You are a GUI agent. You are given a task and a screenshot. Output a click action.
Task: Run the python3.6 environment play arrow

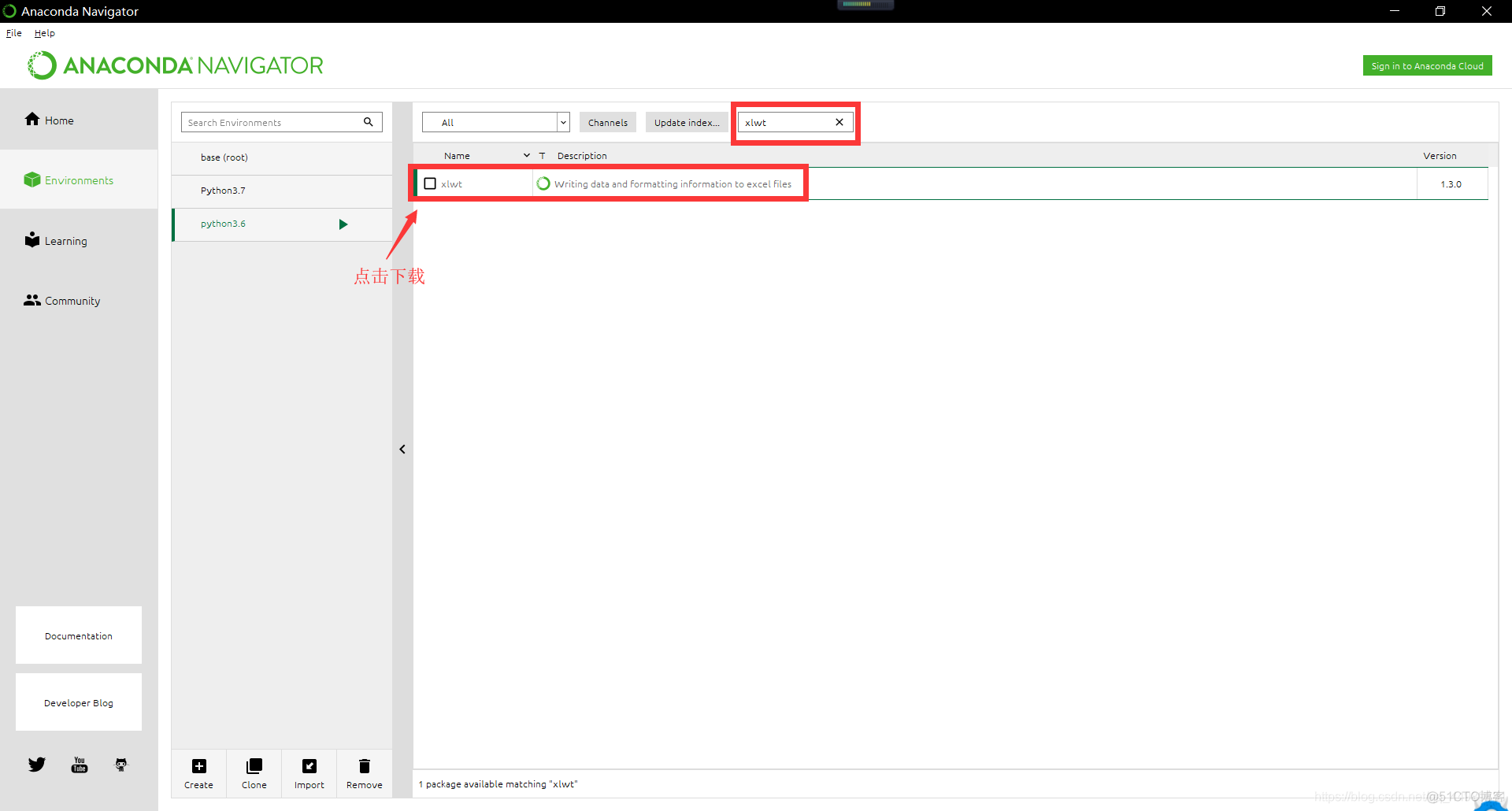343,224
